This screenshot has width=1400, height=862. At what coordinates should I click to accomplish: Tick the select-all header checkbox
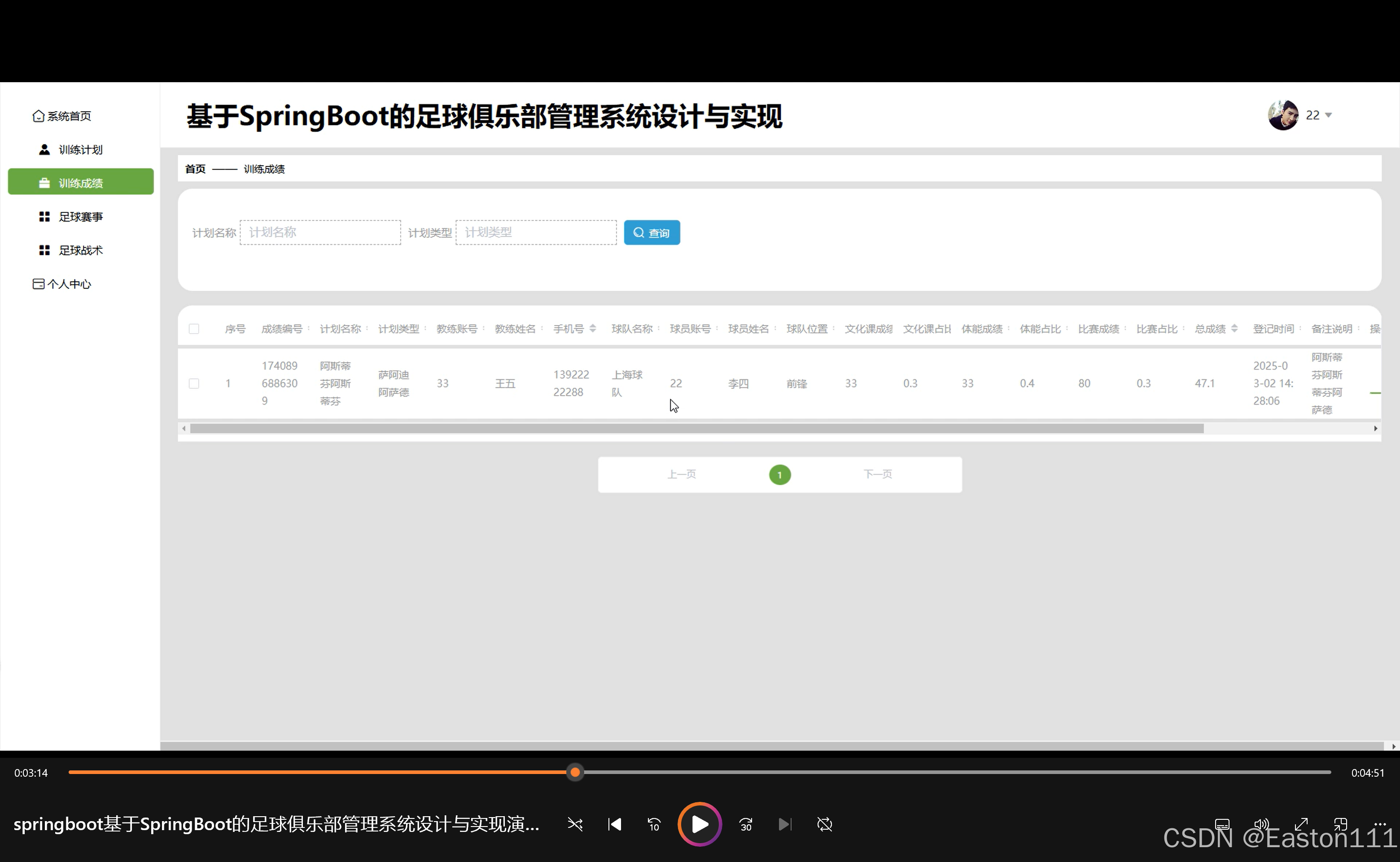click(194, 329)
